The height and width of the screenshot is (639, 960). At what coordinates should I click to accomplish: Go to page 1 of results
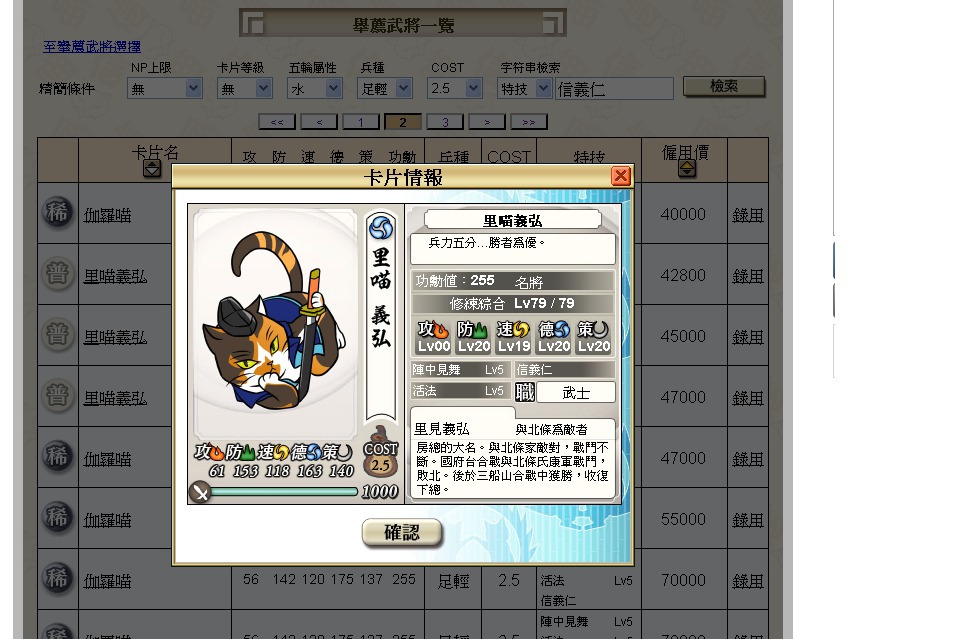[x=361, y=122]
